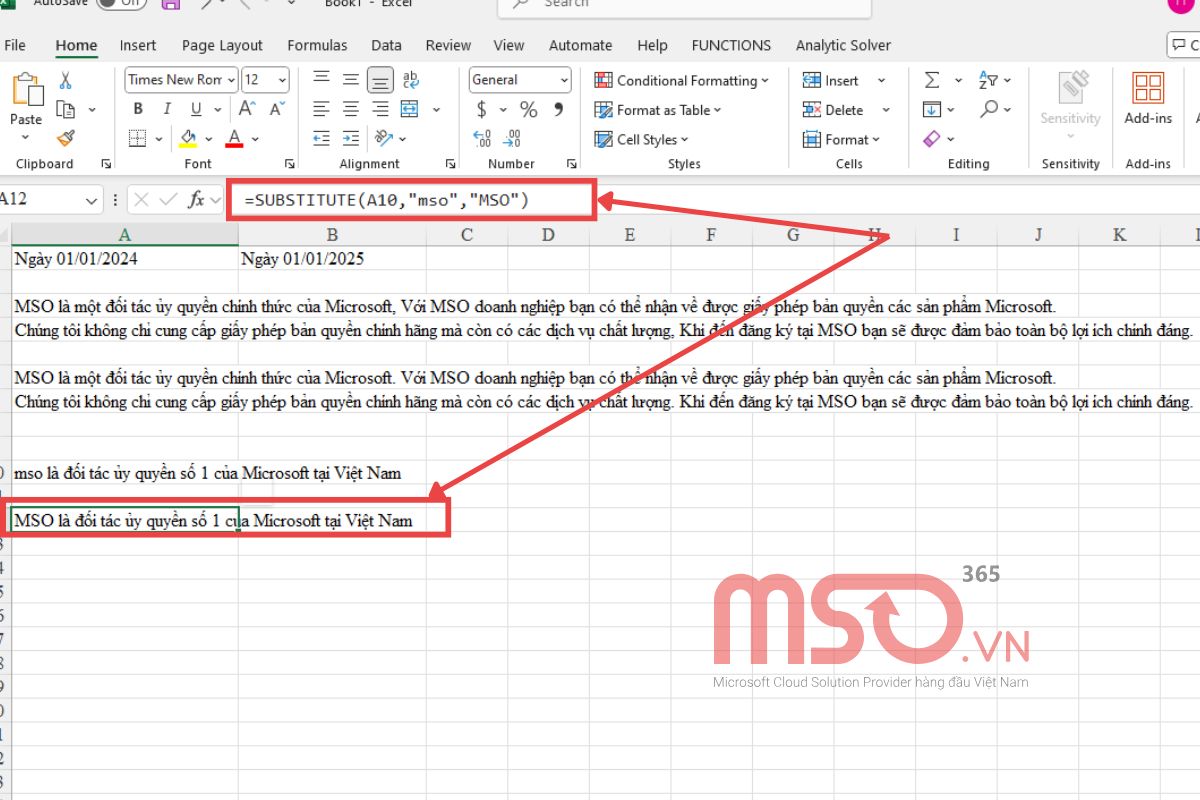The height and width of the screenshot is (800, 1200).
Task: Align text right
Action: coord(380,109)
